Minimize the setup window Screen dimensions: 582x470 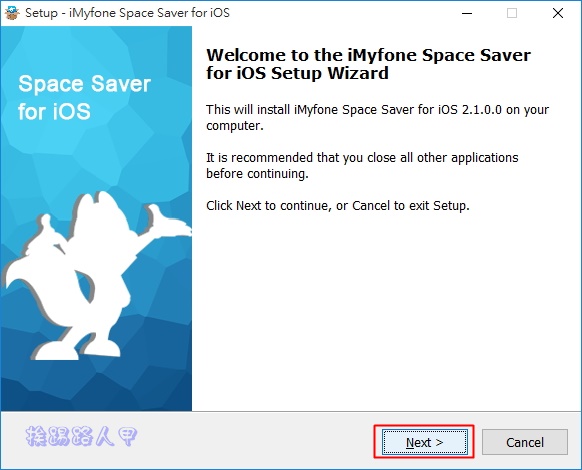click(467, 13)
